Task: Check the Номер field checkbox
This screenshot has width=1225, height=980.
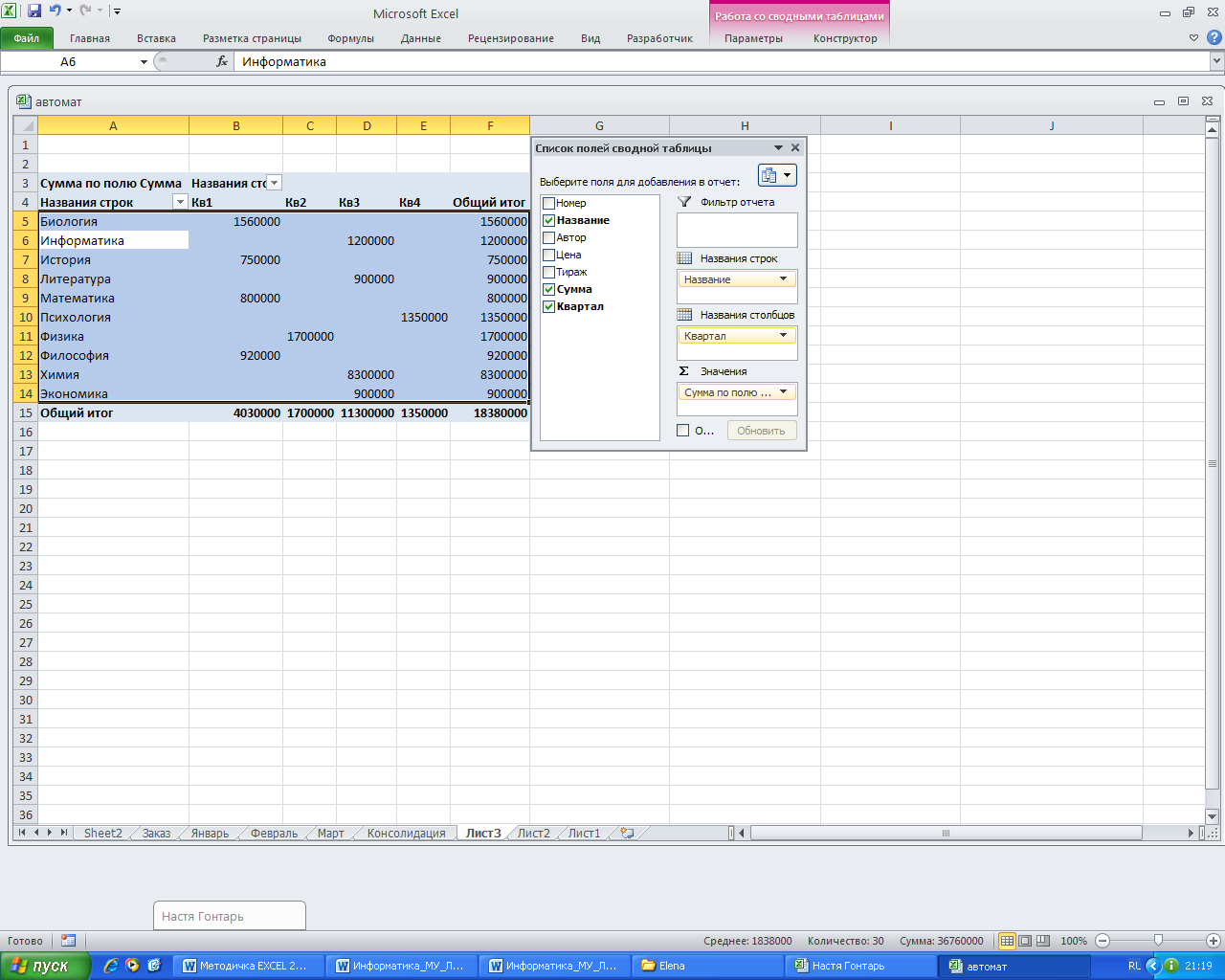Action: [x=548, y=203]
